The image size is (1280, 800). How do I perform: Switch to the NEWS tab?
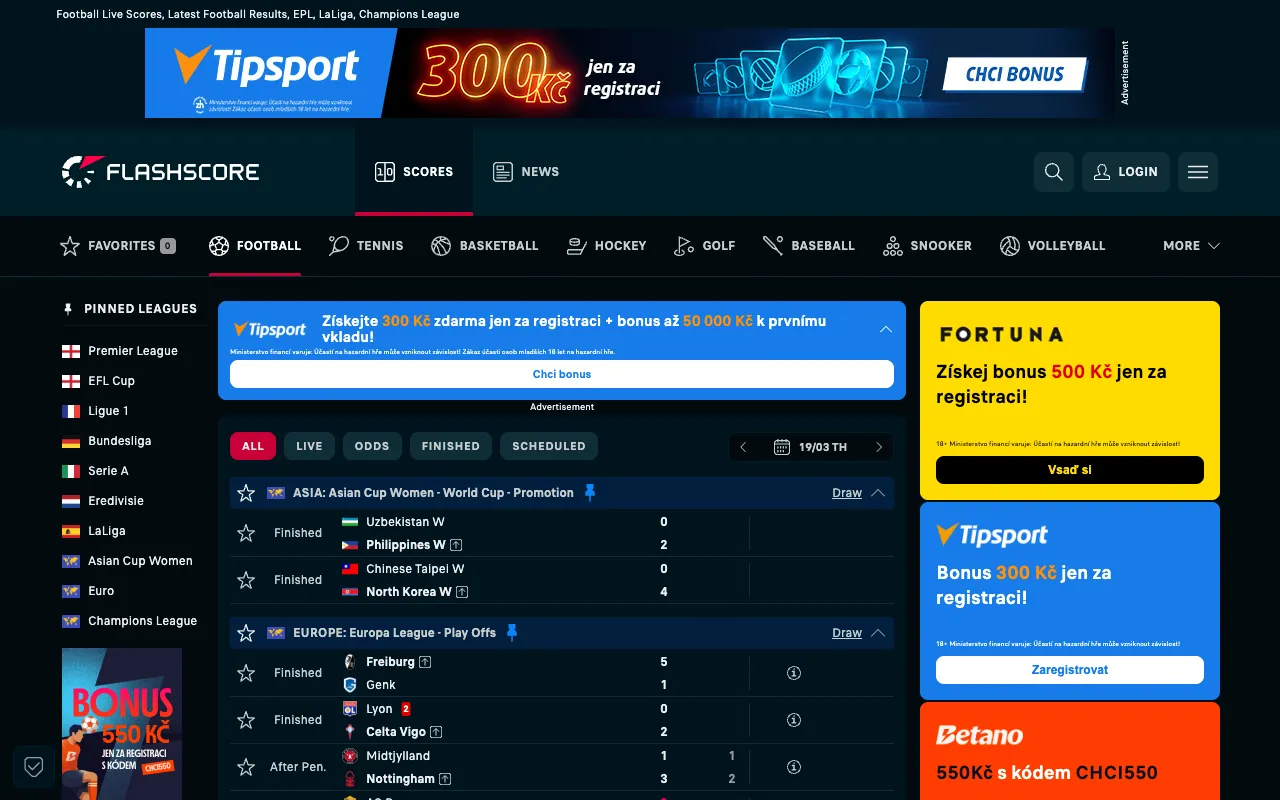(526, 172)
